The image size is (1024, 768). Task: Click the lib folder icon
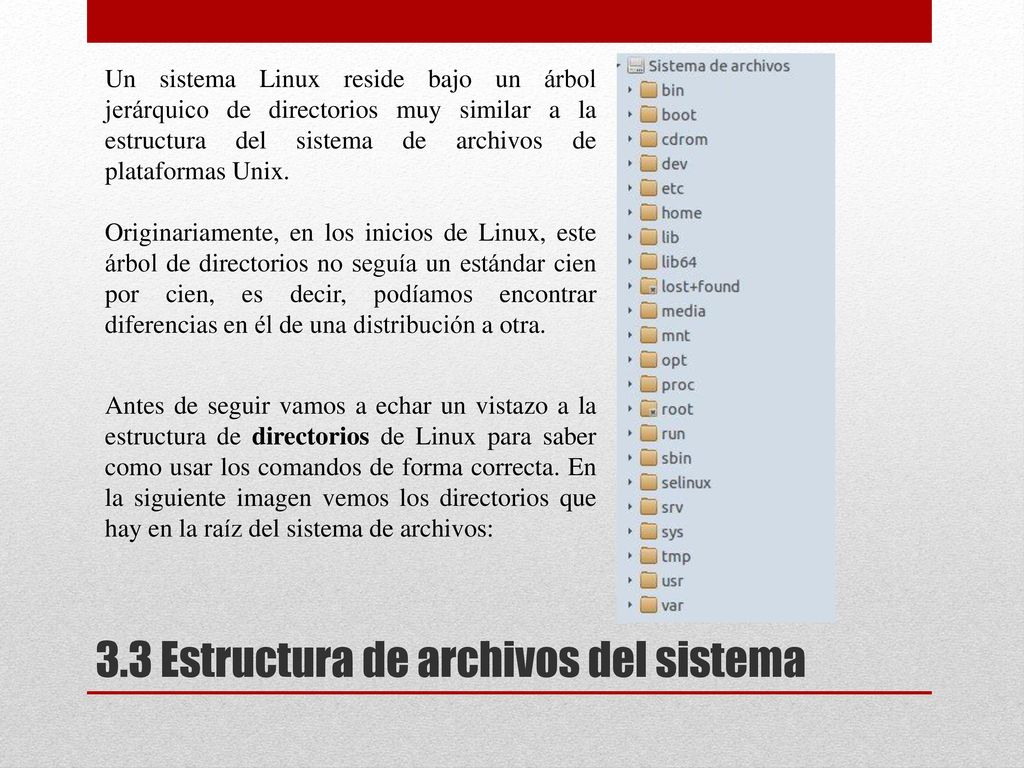tap(648, 237)
